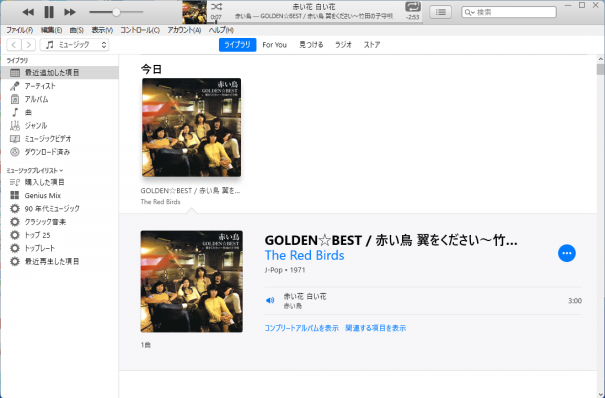This screenshot has width=605, height=398.
Task: Go forward with the right arrow button
Action: coord(29,45)
